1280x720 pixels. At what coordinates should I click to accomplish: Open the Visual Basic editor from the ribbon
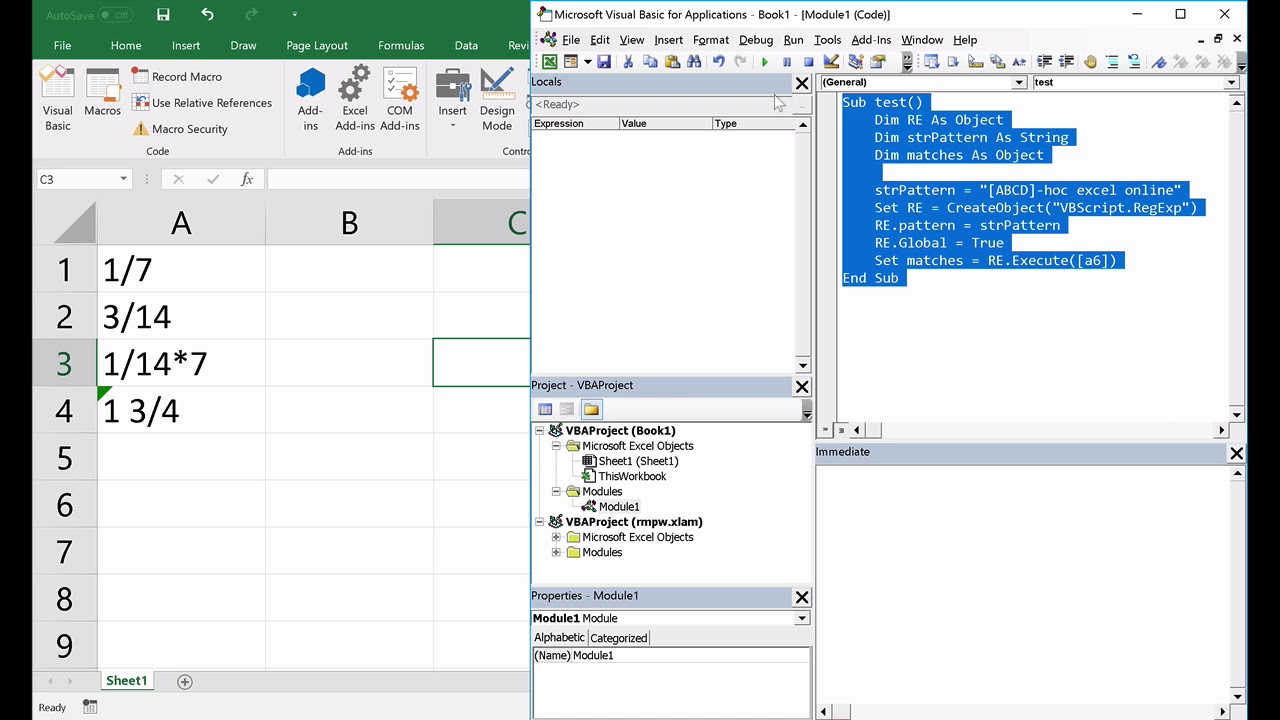pos(57,100)
